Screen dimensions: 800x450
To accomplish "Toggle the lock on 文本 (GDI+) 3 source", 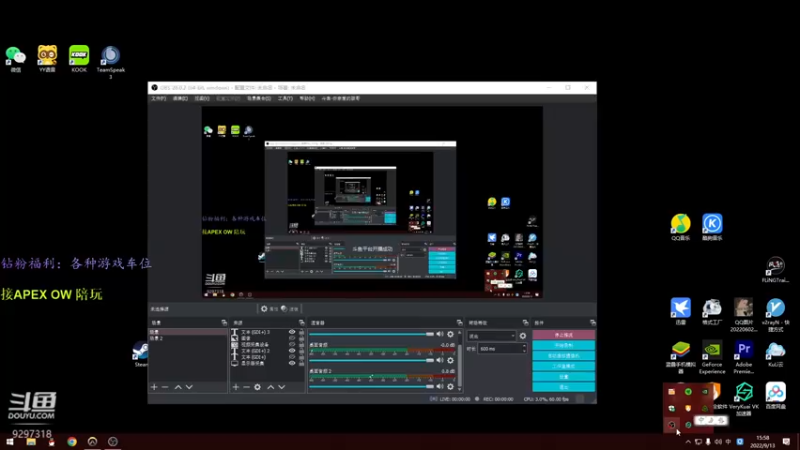I will pyautogui.click(x=301, y=332).
